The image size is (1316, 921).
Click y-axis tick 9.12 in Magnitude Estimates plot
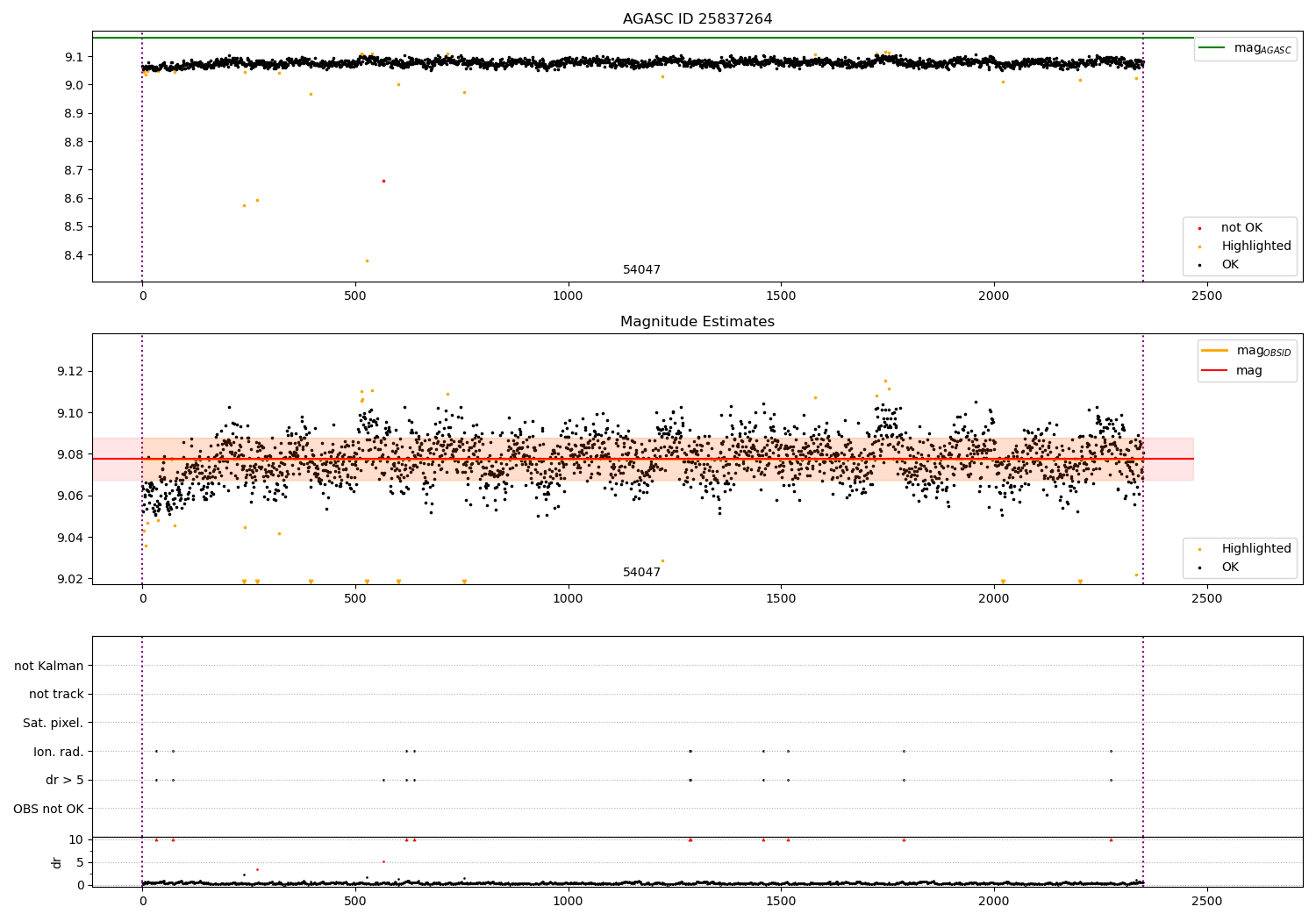(x=69, y=372)
